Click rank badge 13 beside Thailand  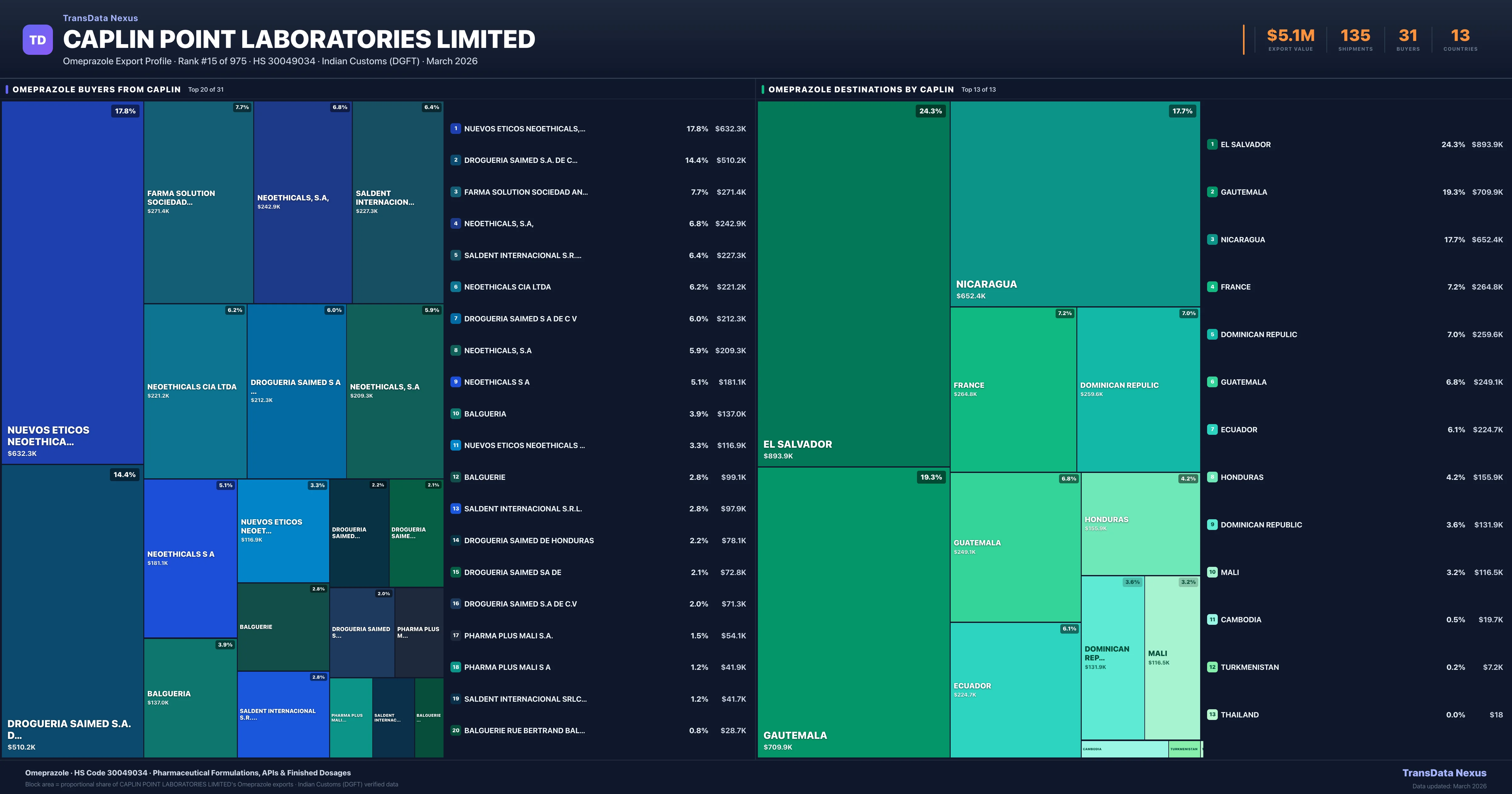(x=1212, y=715)
